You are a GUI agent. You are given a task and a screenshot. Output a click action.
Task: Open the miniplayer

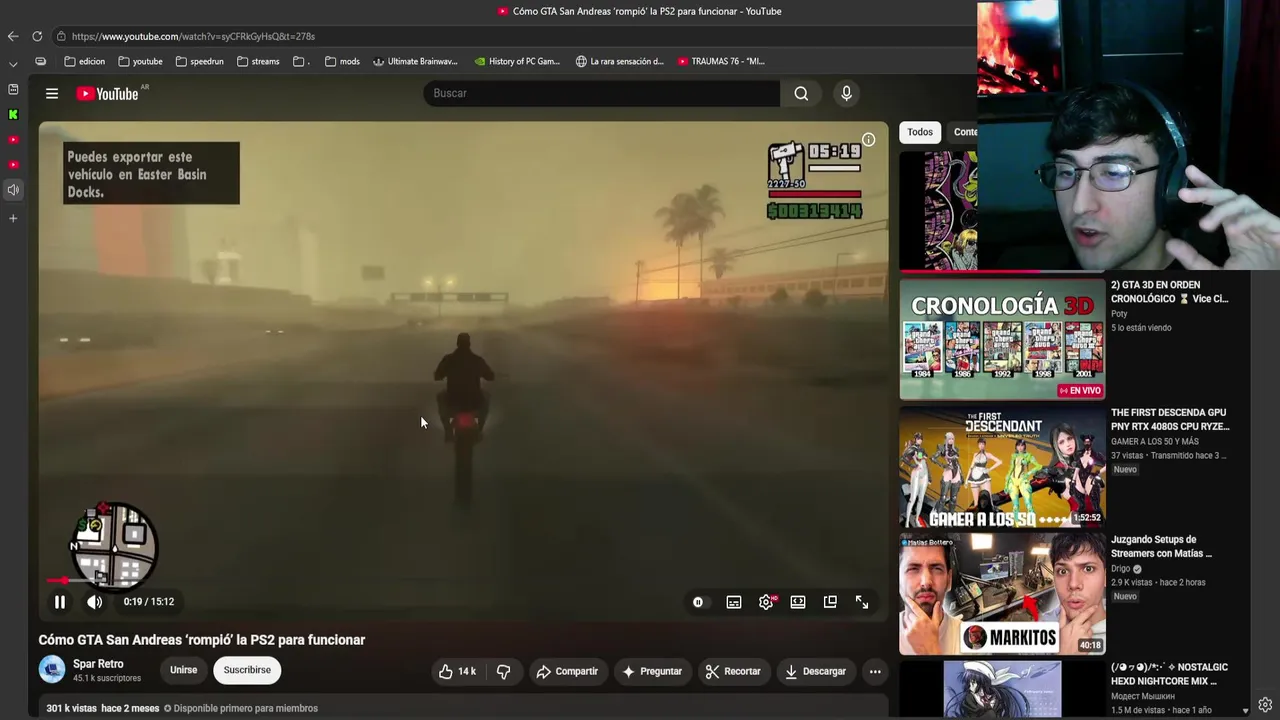tap(830, 602)
